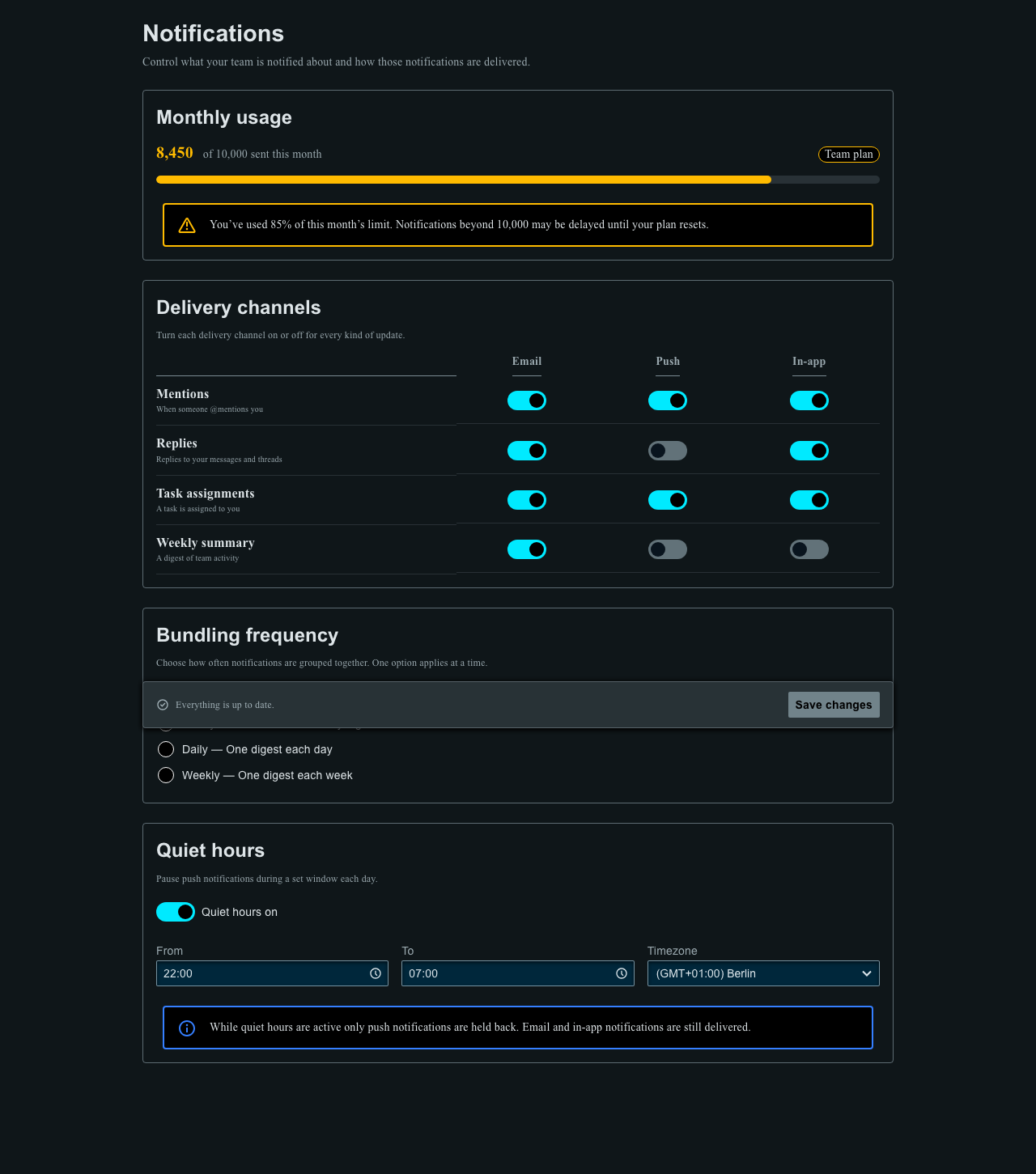The width and height of the screenshot is (1036, 1174).
Task: Enable Push notifications for Replies
Action: [x=668, y=451]
